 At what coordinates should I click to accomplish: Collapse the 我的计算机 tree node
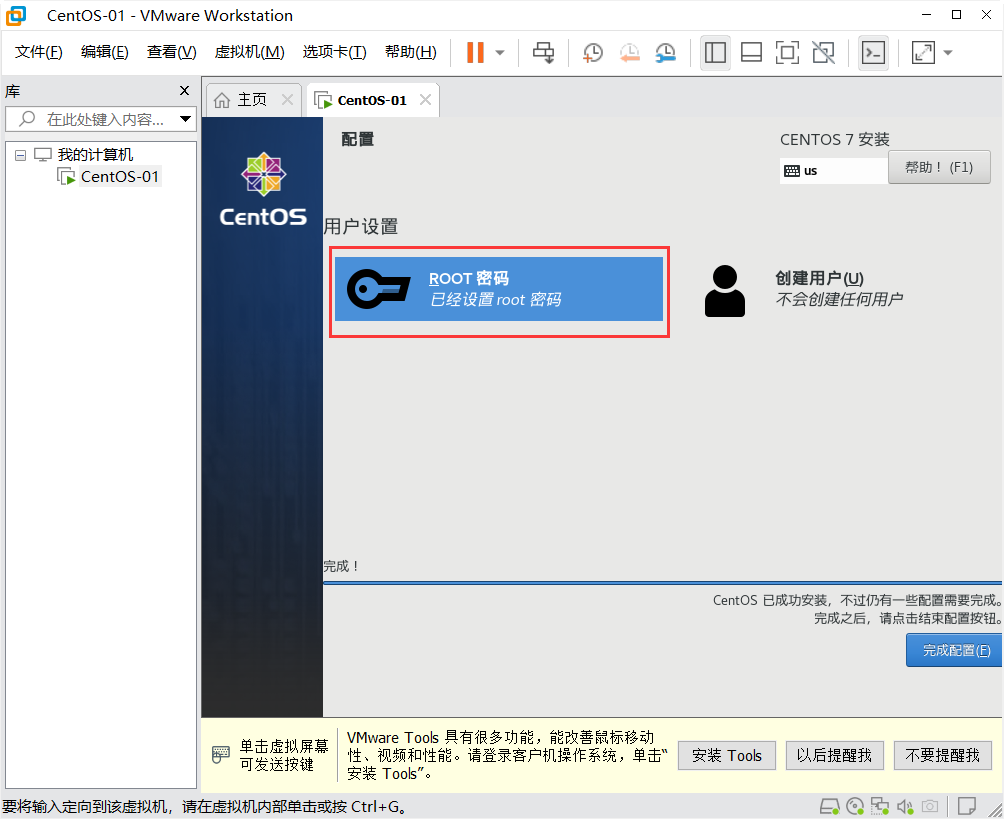coord(20,154)
